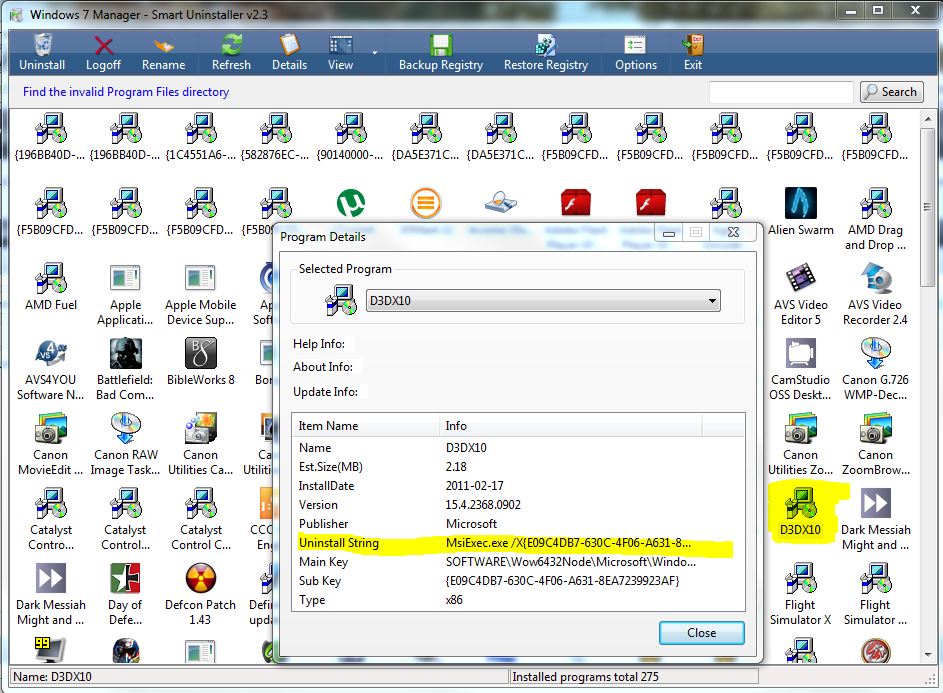Click the Restore Registry toolbar icon
This screenshot has width=943, height=693.
point(545,45)
